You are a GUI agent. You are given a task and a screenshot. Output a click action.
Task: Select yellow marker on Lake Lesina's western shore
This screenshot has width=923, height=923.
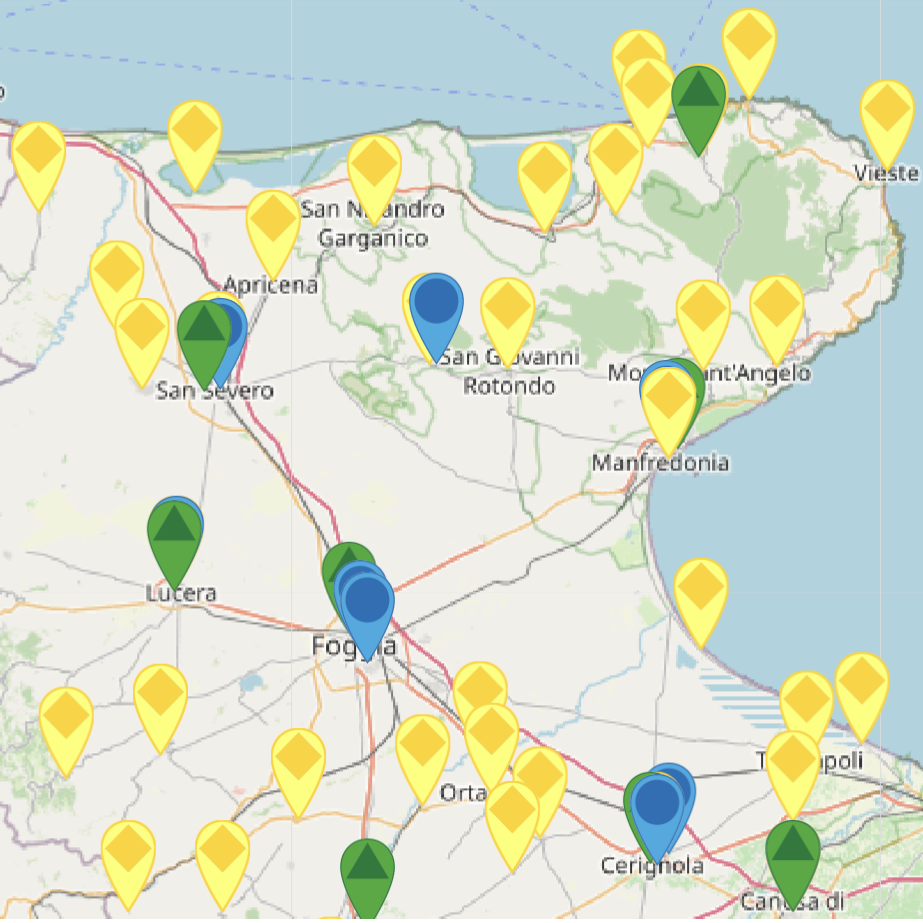(x=194, y=134)
